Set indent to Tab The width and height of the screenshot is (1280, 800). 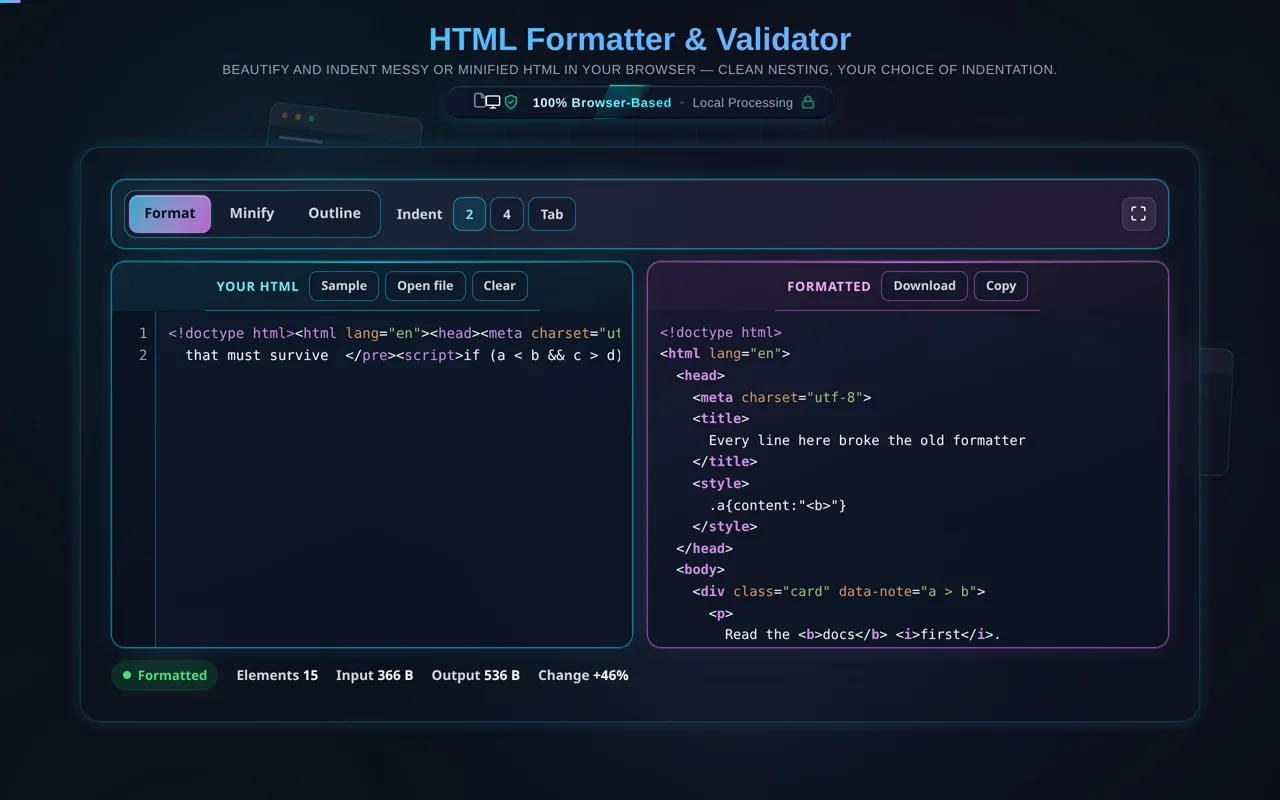(552, 214)
